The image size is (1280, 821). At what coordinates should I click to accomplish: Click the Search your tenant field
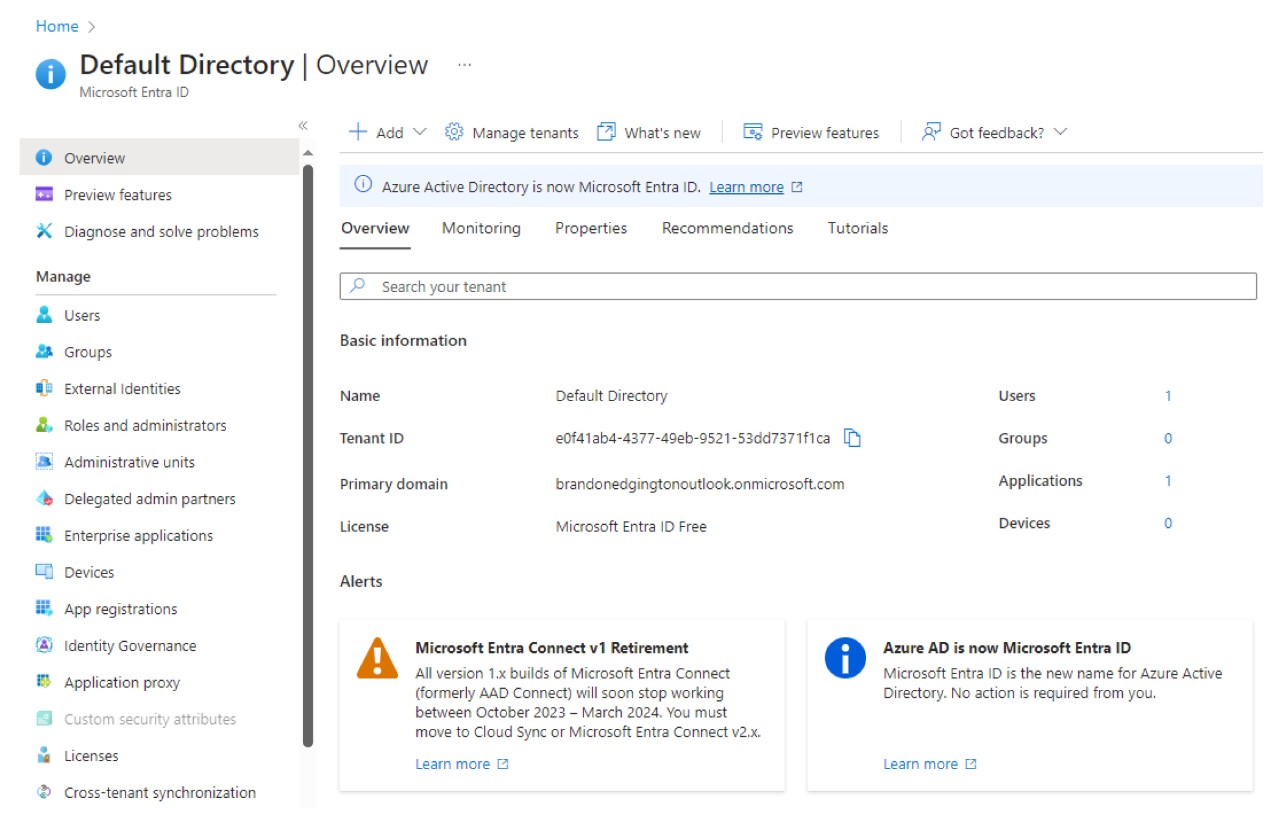click(798, 286)
